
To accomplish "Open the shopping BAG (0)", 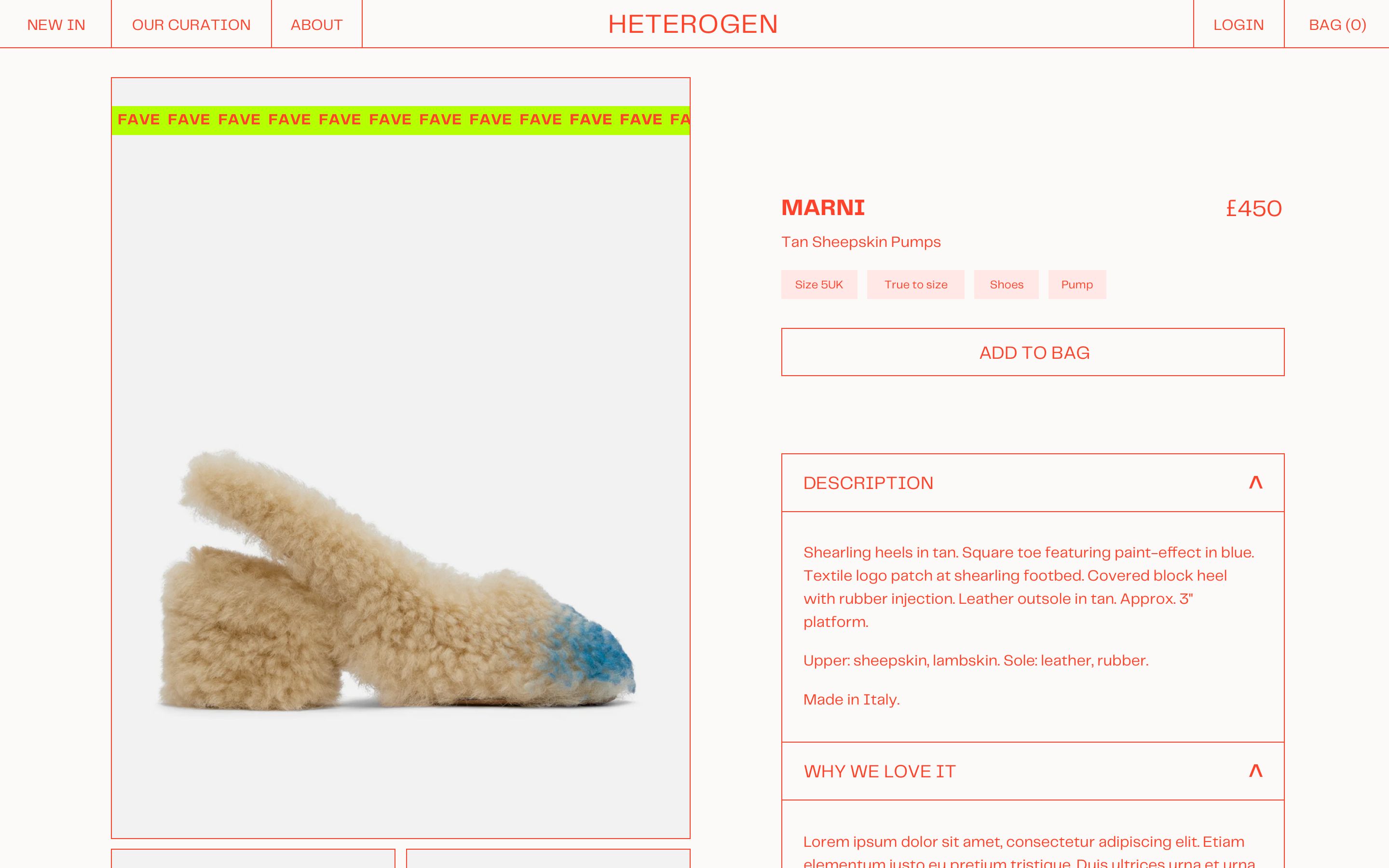I will coord(1337,24).
